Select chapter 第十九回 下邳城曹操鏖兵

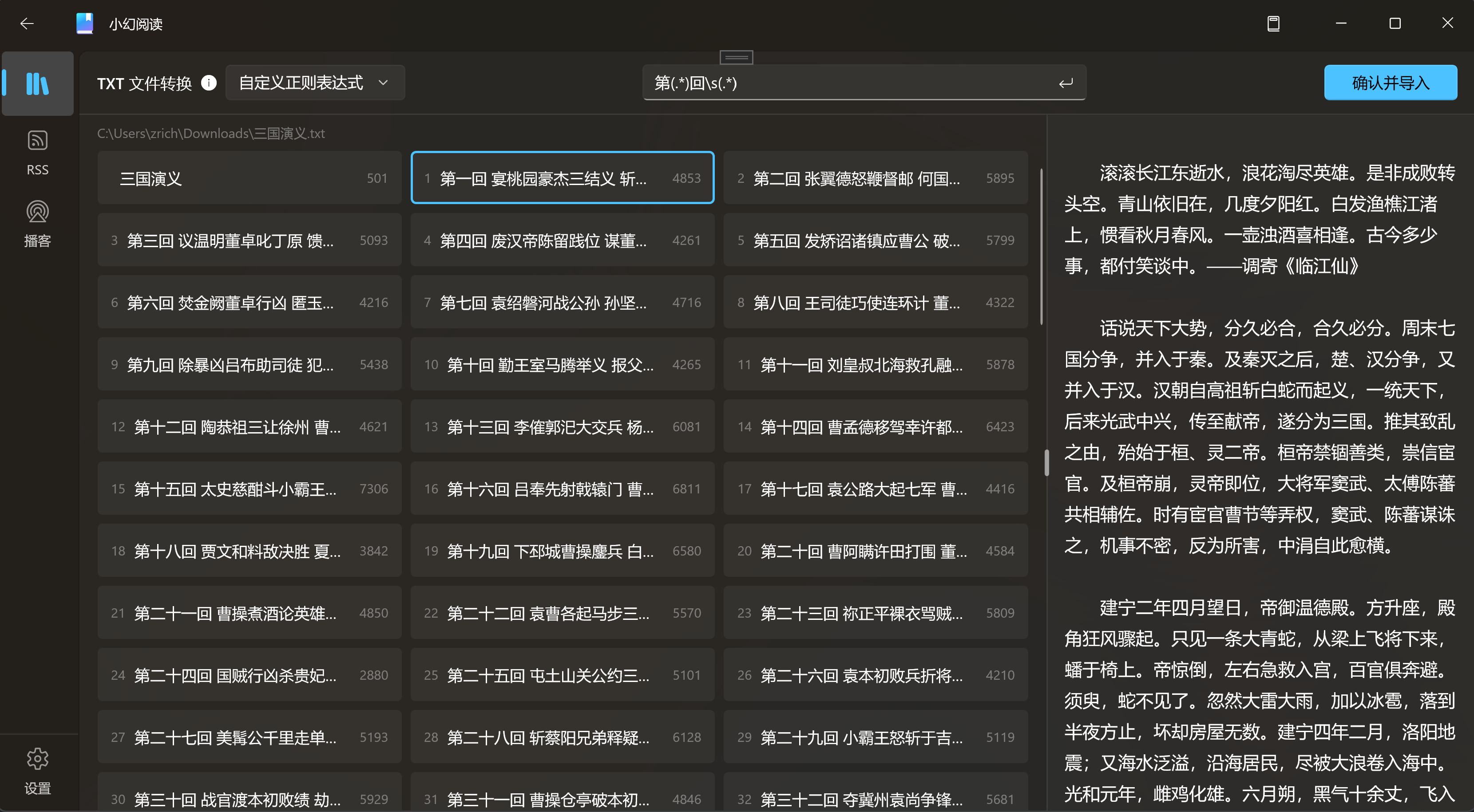(563, 551)
